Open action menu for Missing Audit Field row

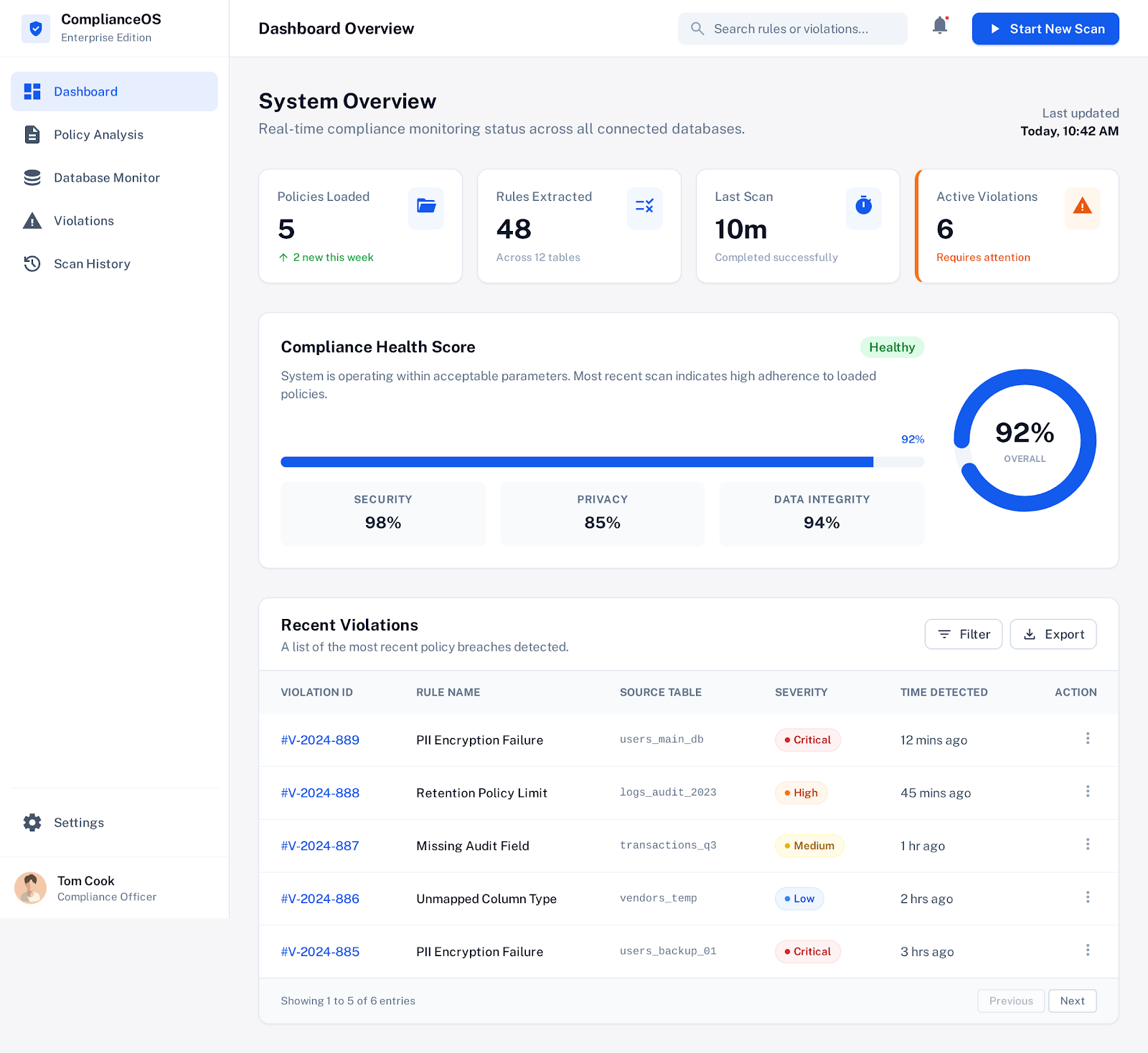1088,845
